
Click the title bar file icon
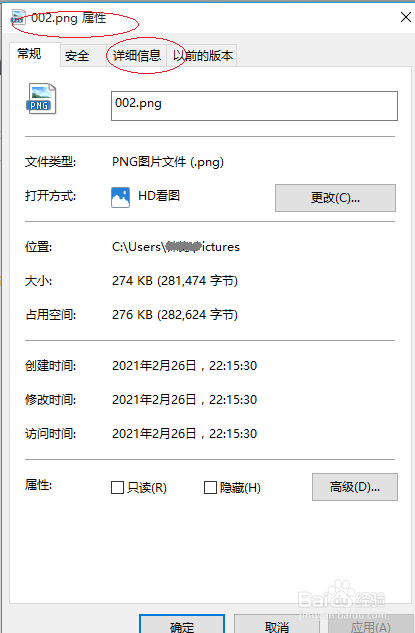(18, 17)
